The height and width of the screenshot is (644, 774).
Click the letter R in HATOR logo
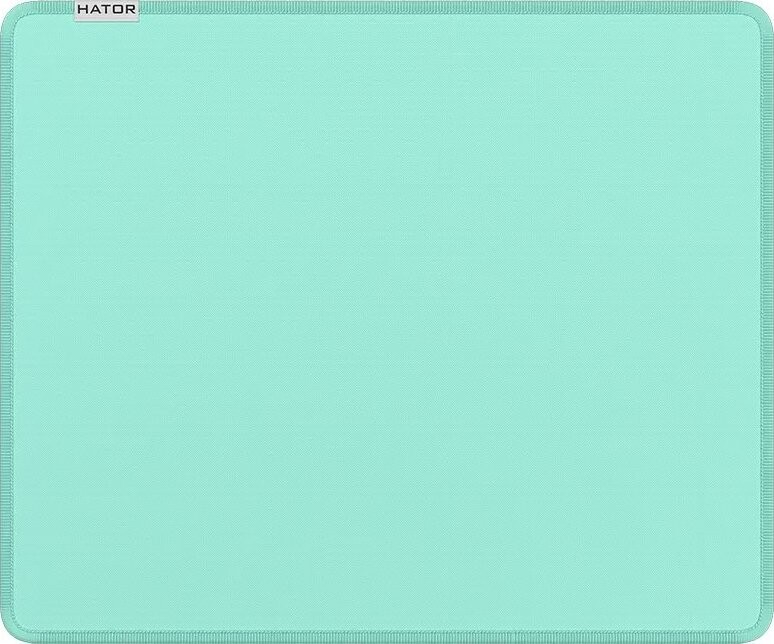click(130, 11)
